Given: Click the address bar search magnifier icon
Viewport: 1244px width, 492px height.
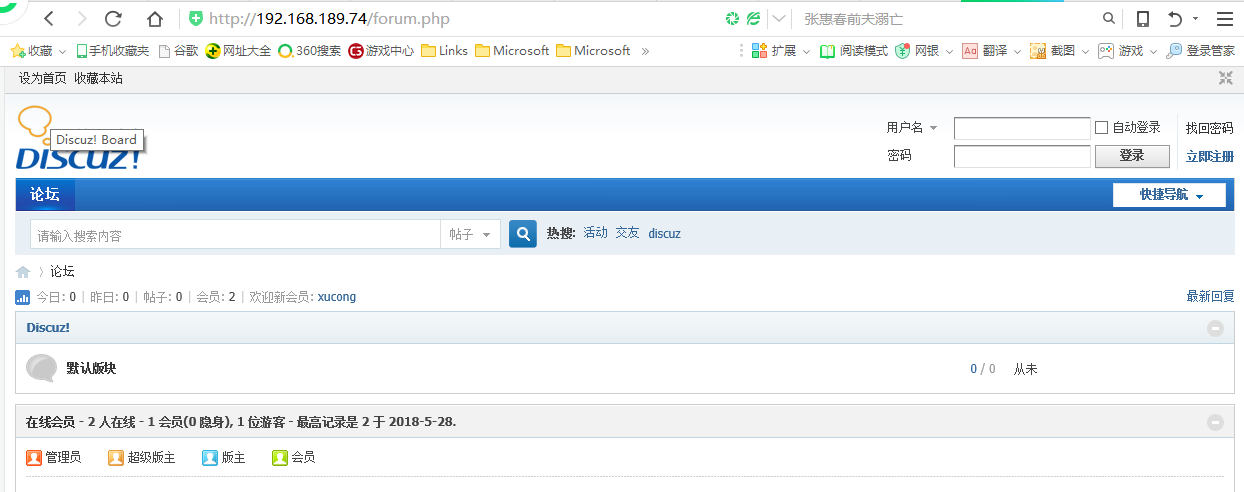Looking at the screenshot, I should coord(1108,18).
